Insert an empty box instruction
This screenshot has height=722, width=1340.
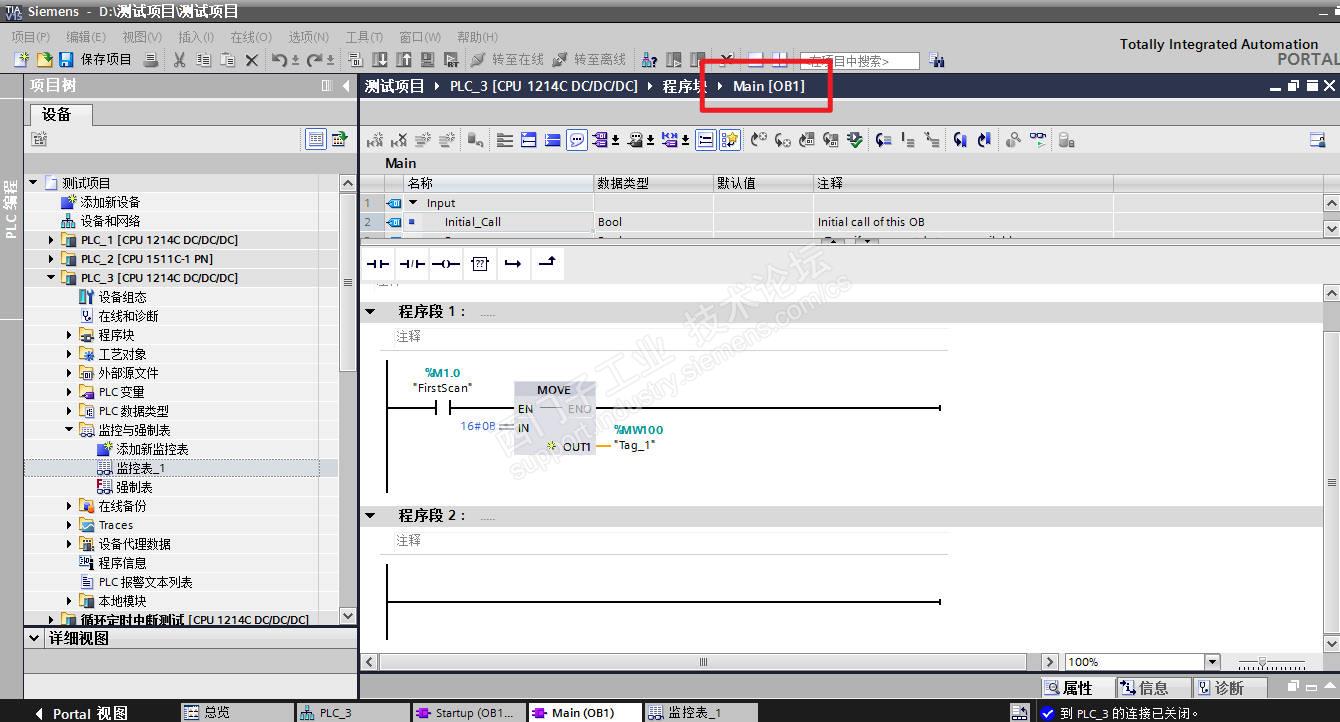480,264
